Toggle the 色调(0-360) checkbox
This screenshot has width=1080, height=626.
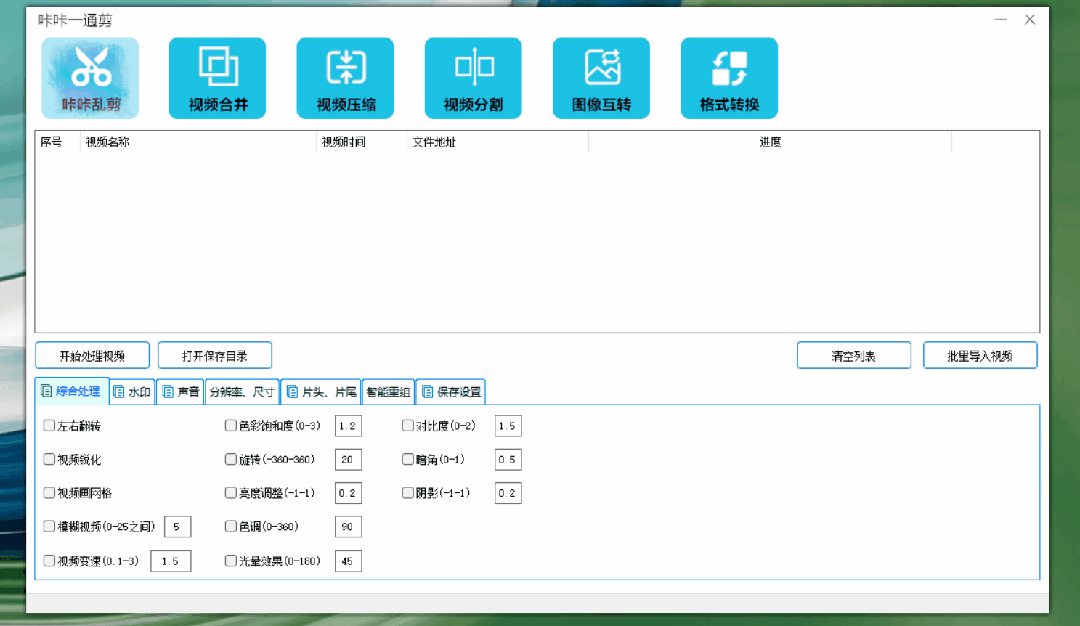click(231, 526)
